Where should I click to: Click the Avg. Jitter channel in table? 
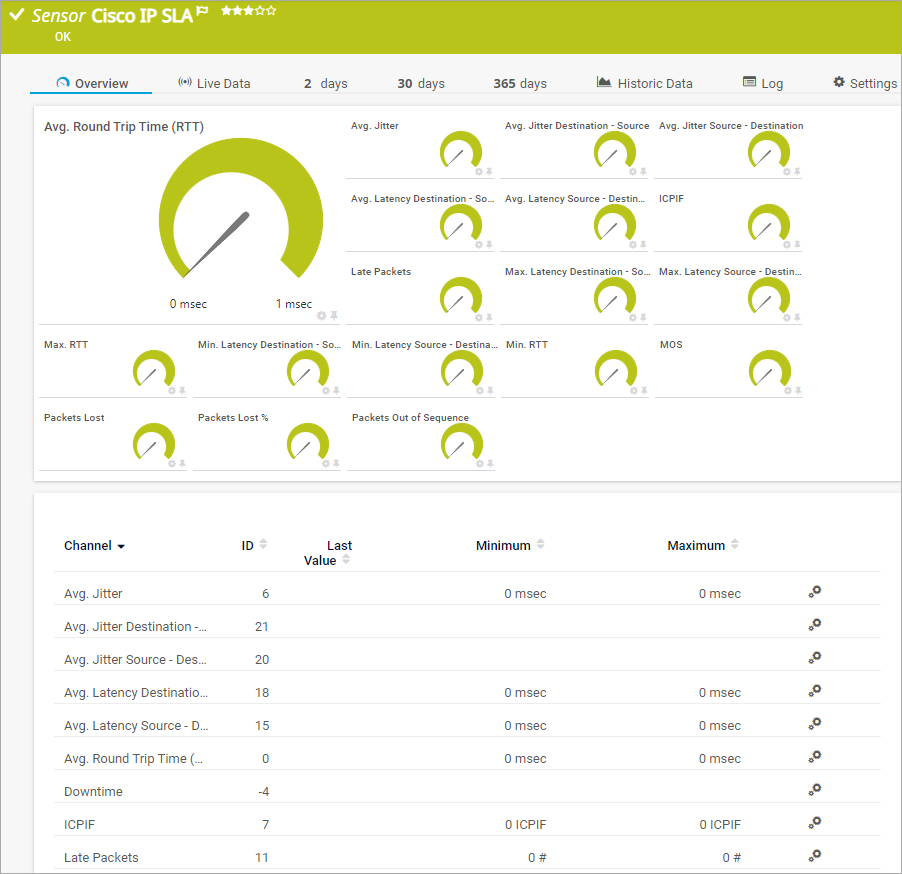pyautogui.click(x=93, y=593)
